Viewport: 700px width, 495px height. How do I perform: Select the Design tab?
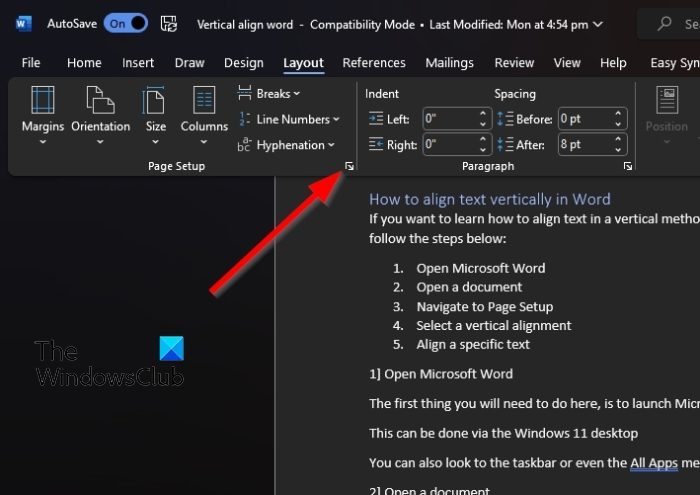pyautogui.click(x=244, y=63)
